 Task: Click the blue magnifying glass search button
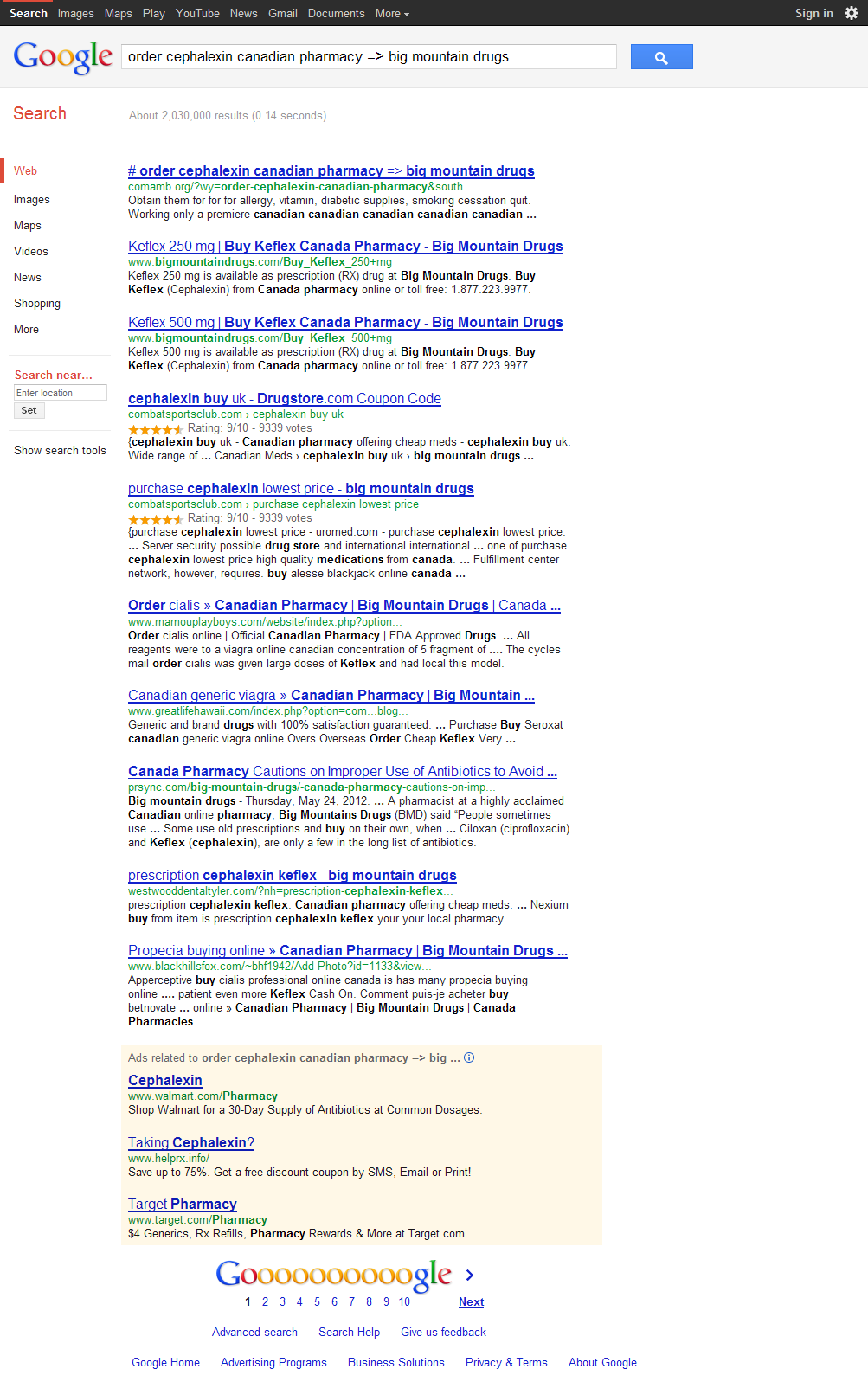point(661,57)
